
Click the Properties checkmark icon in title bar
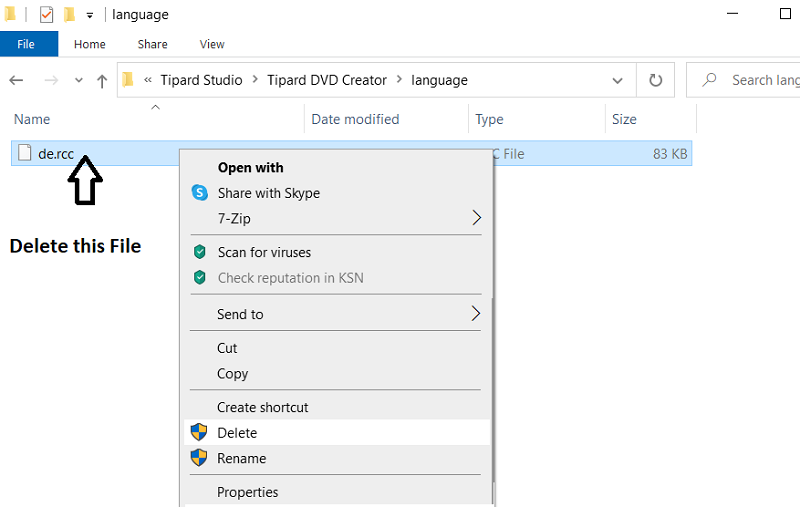point(46,15)
